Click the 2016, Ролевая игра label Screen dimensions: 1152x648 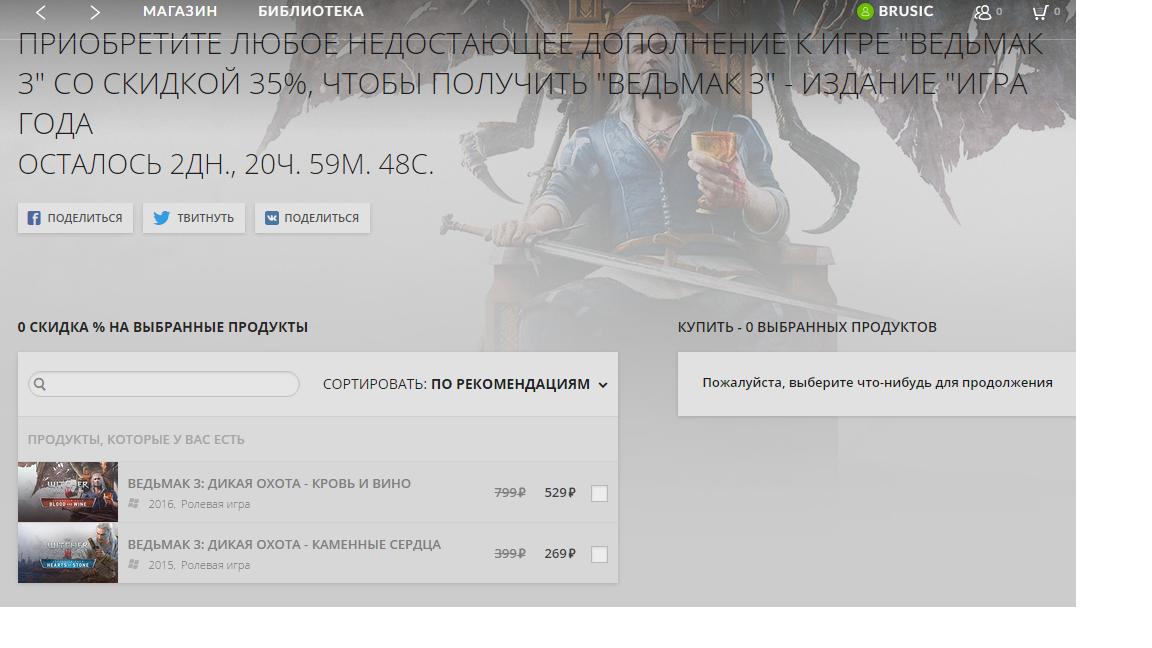coord(199,504)
